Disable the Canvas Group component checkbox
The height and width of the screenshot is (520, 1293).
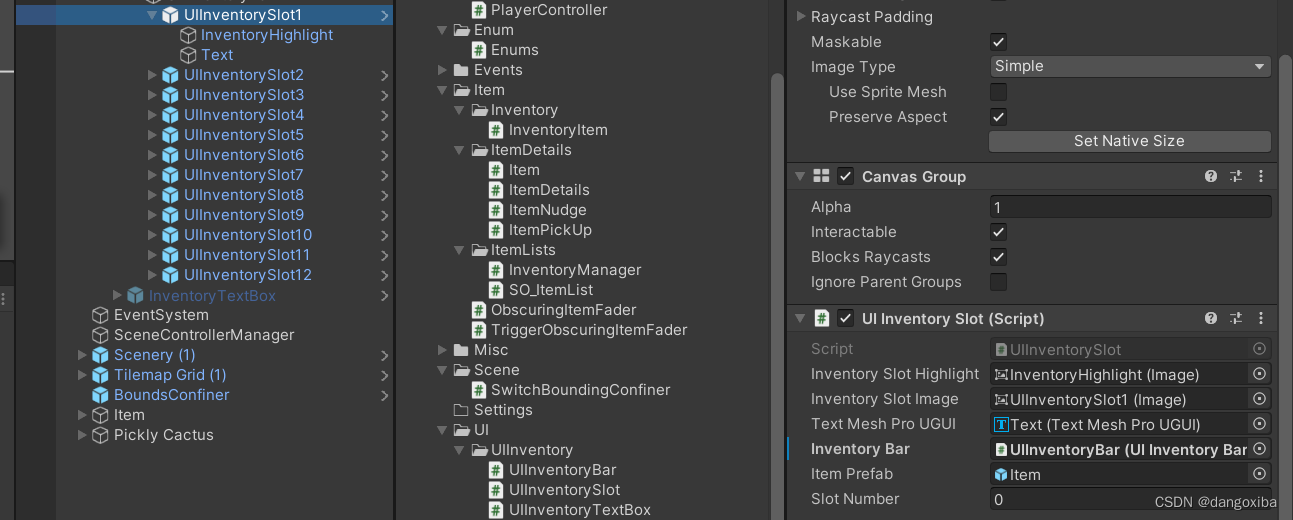pyautogui.click(x=845, y=176)
